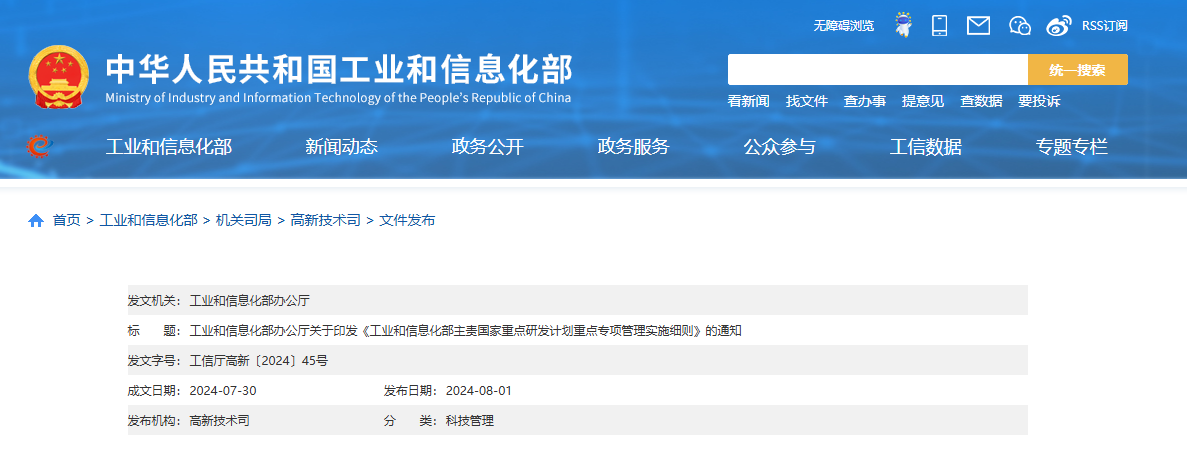Image resolution: width=1187 pixels, height=461 pixels.
Task: Go to 机关司局 in the breadcrumb
Action: (244, 221)
